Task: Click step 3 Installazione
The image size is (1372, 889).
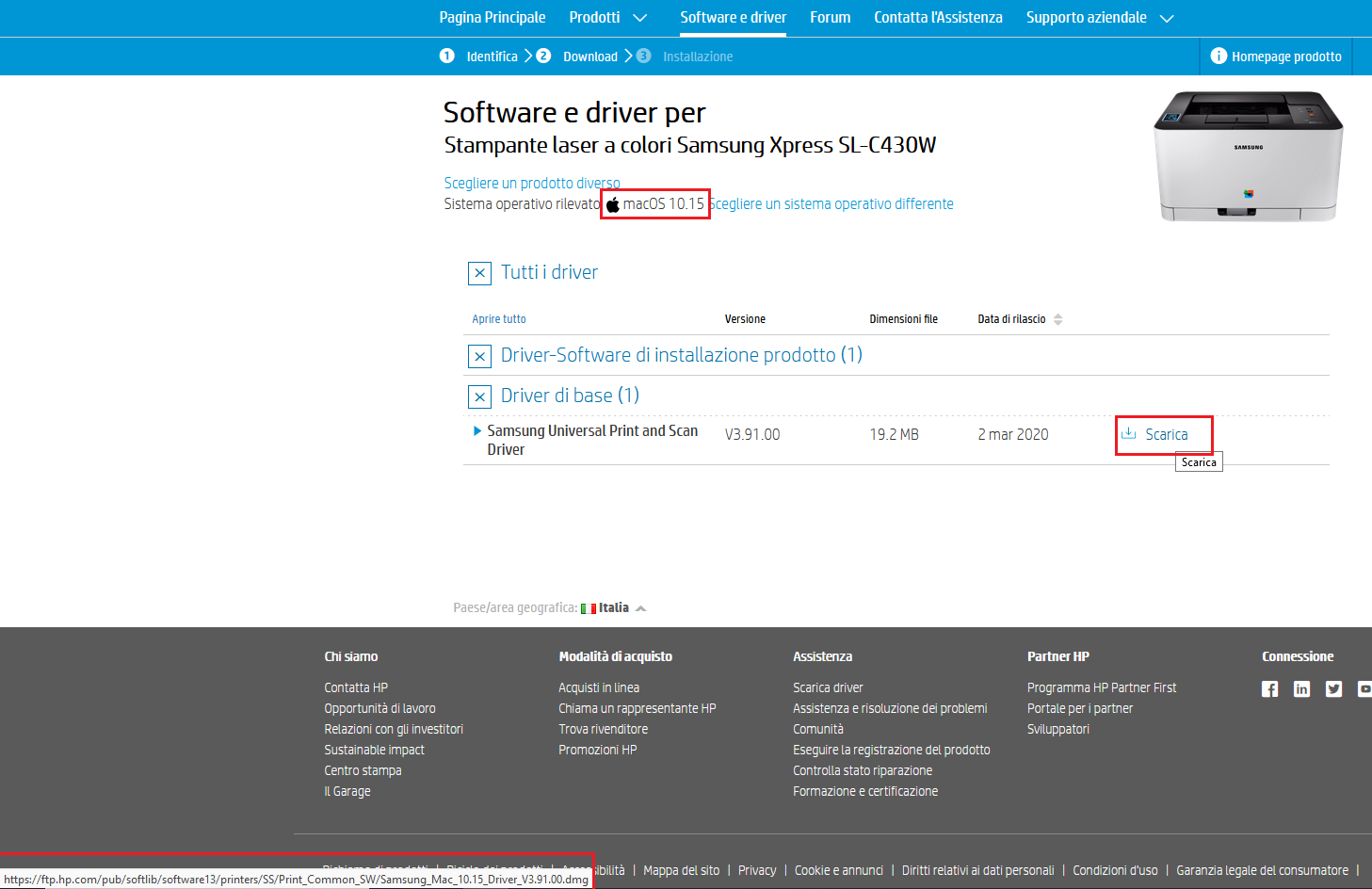Action: pyautogui.click(x=685, y=57)
